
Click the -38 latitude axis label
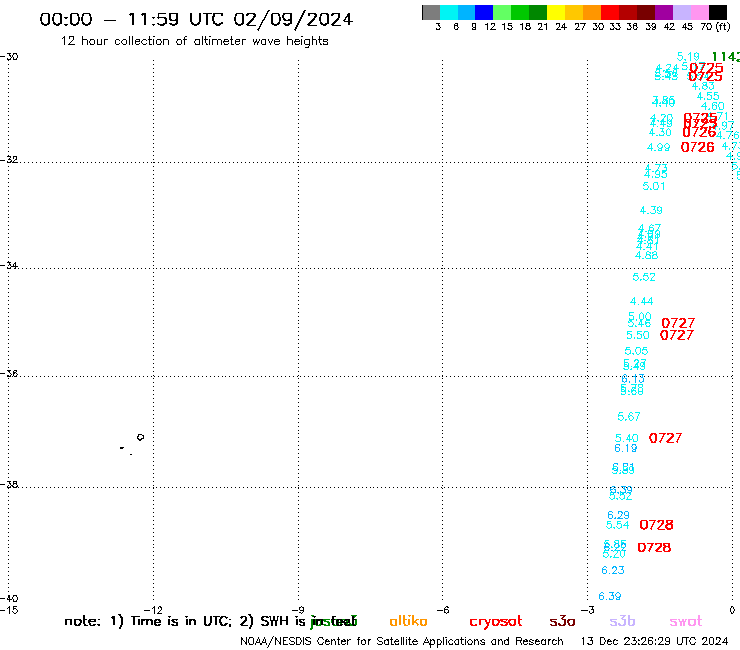click(9, 484)
